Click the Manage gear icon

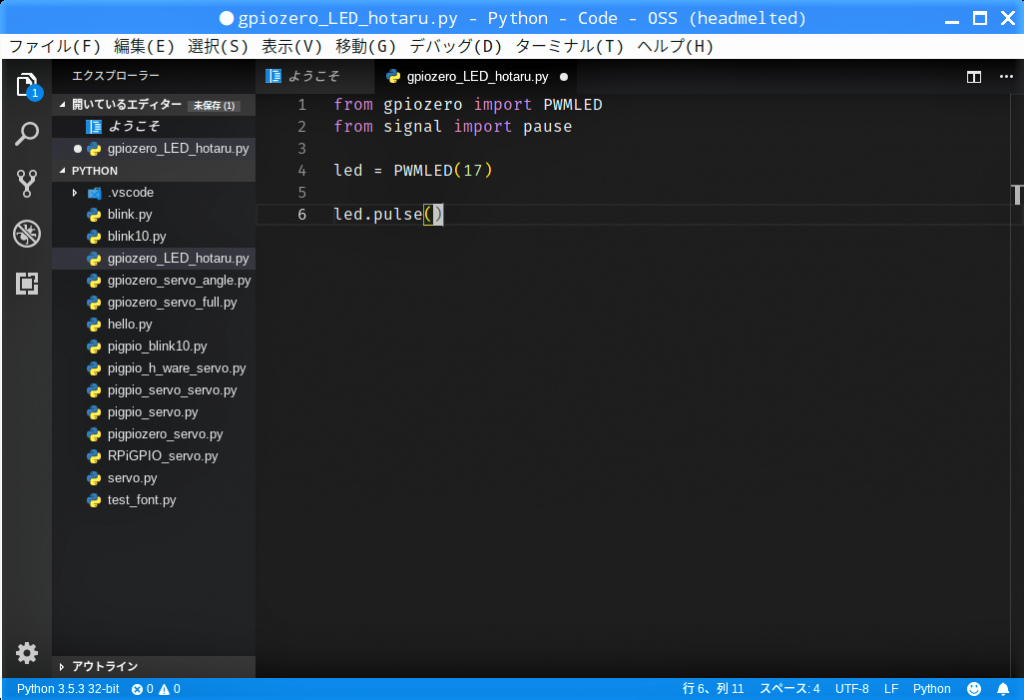tap(27, 653)
